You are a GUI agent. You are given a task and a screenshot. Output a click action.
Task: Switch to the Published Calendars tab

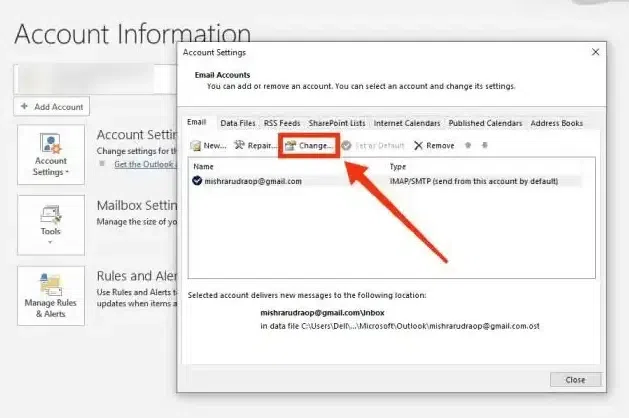pos(485,123)
